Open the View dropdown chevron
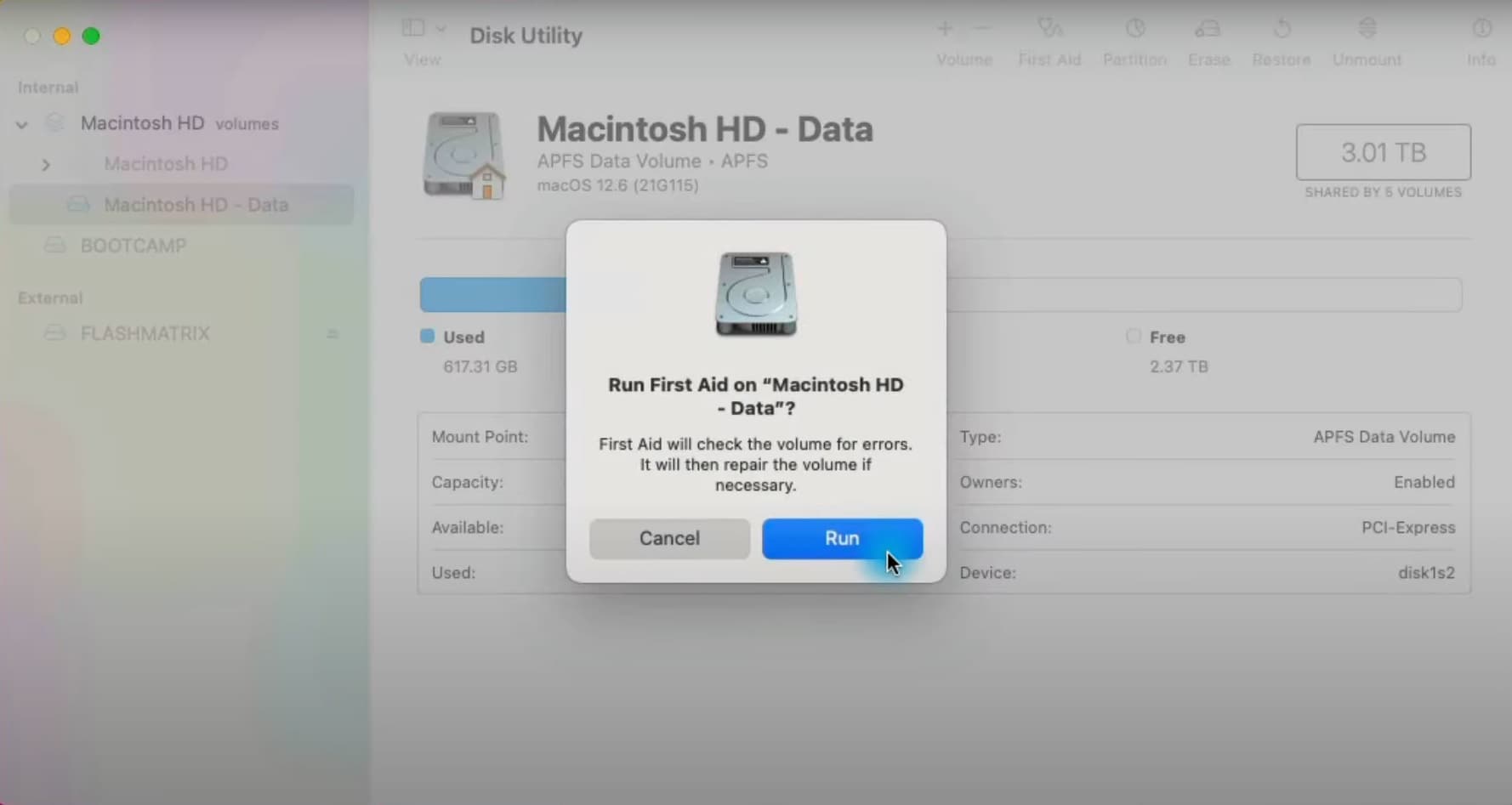Screen dimensions: 1512x805 pyautogui.click(x=441, y=29)
